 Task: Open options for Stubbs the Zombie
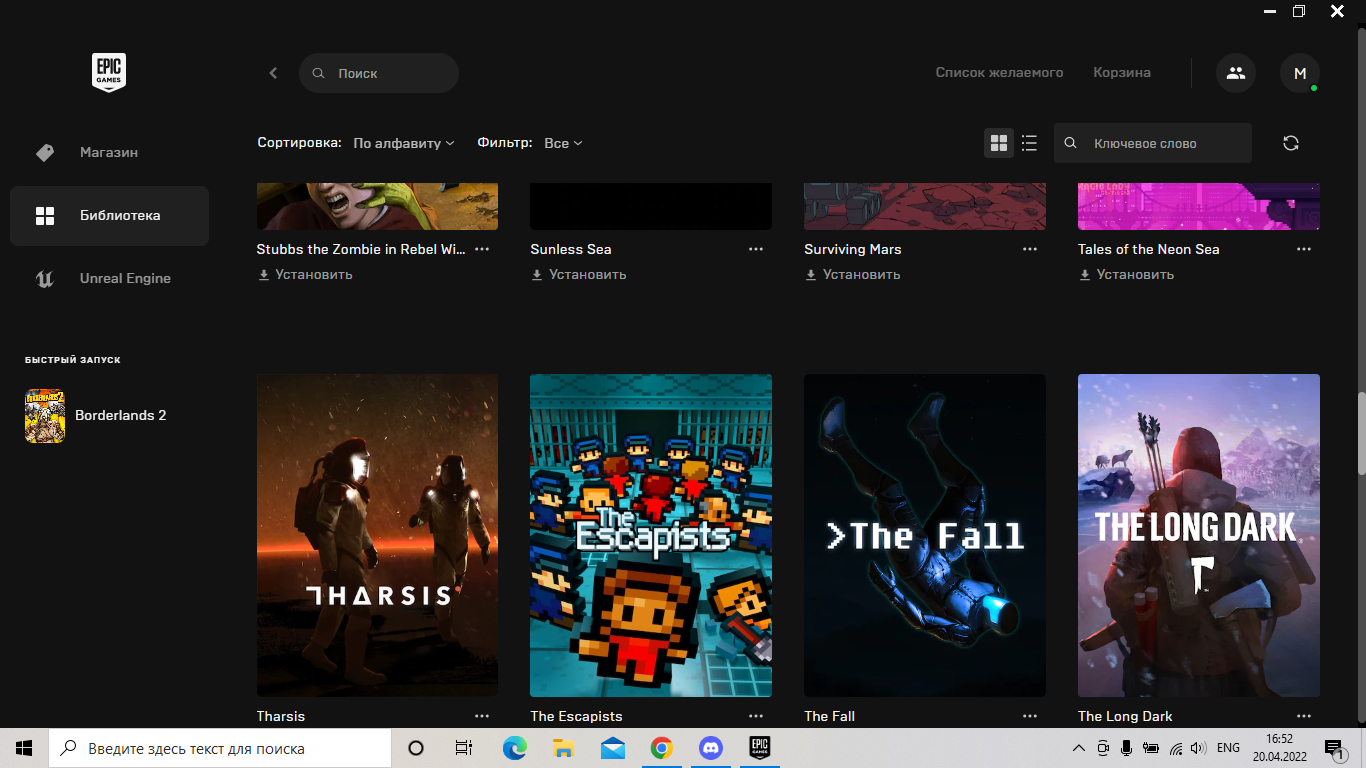click(482, 249)
